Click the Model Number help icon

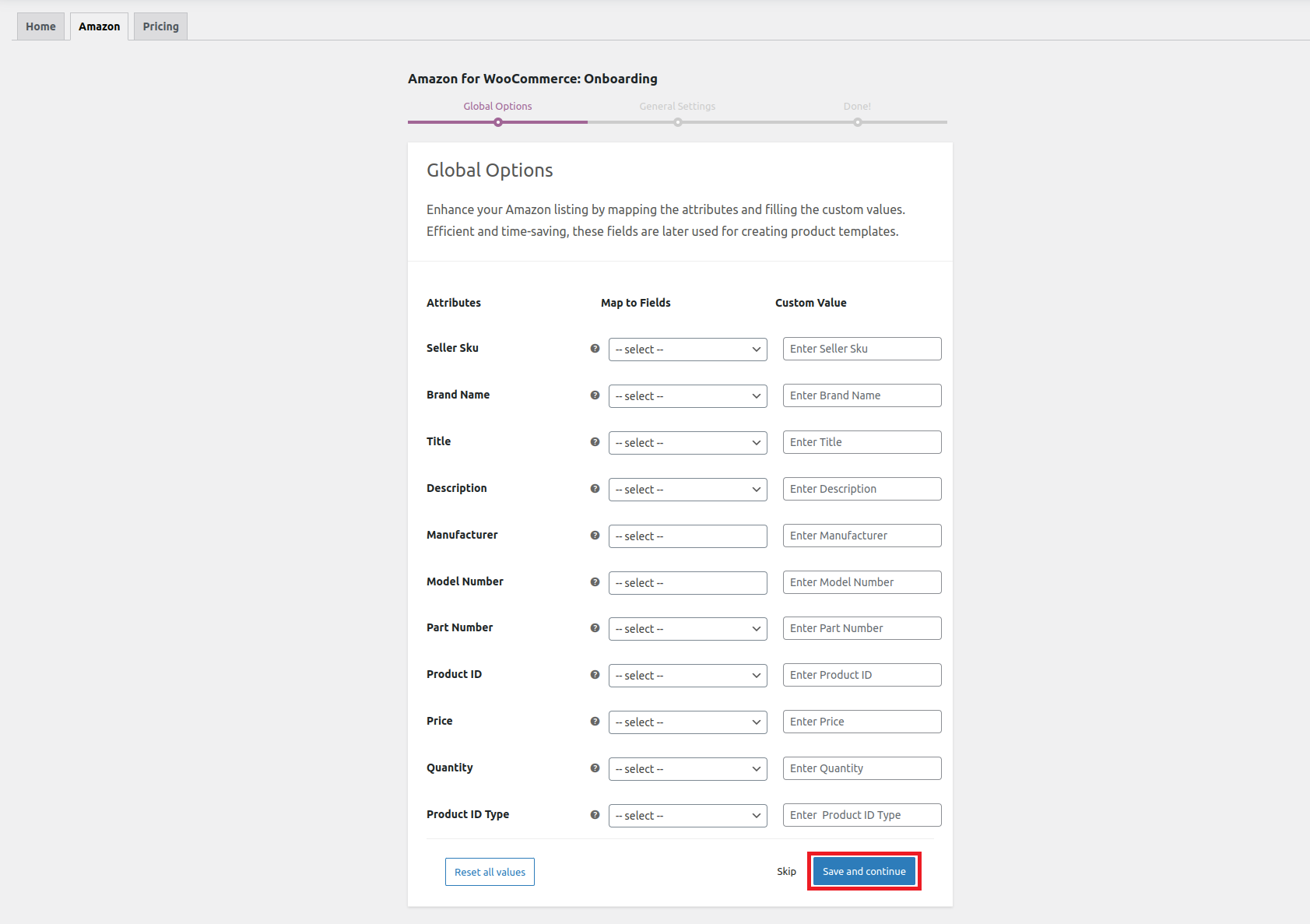595,582
